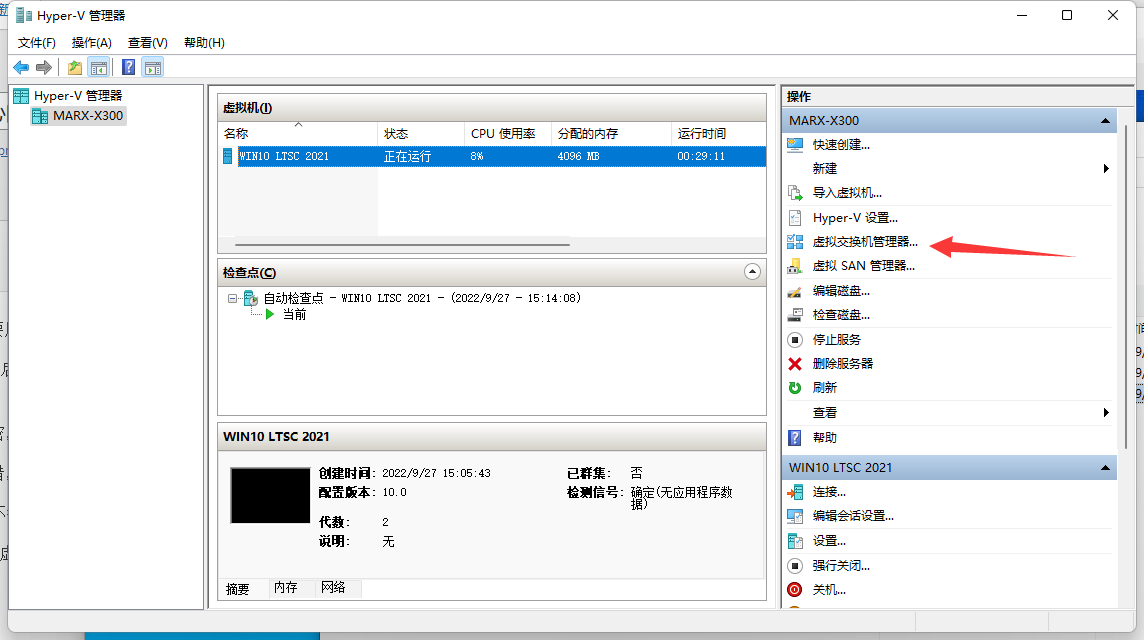Click the horizontal scrollbar in the 虚拟机 list
The width and height of the screenshot is (1144, 640).
[x=402, y=244]
